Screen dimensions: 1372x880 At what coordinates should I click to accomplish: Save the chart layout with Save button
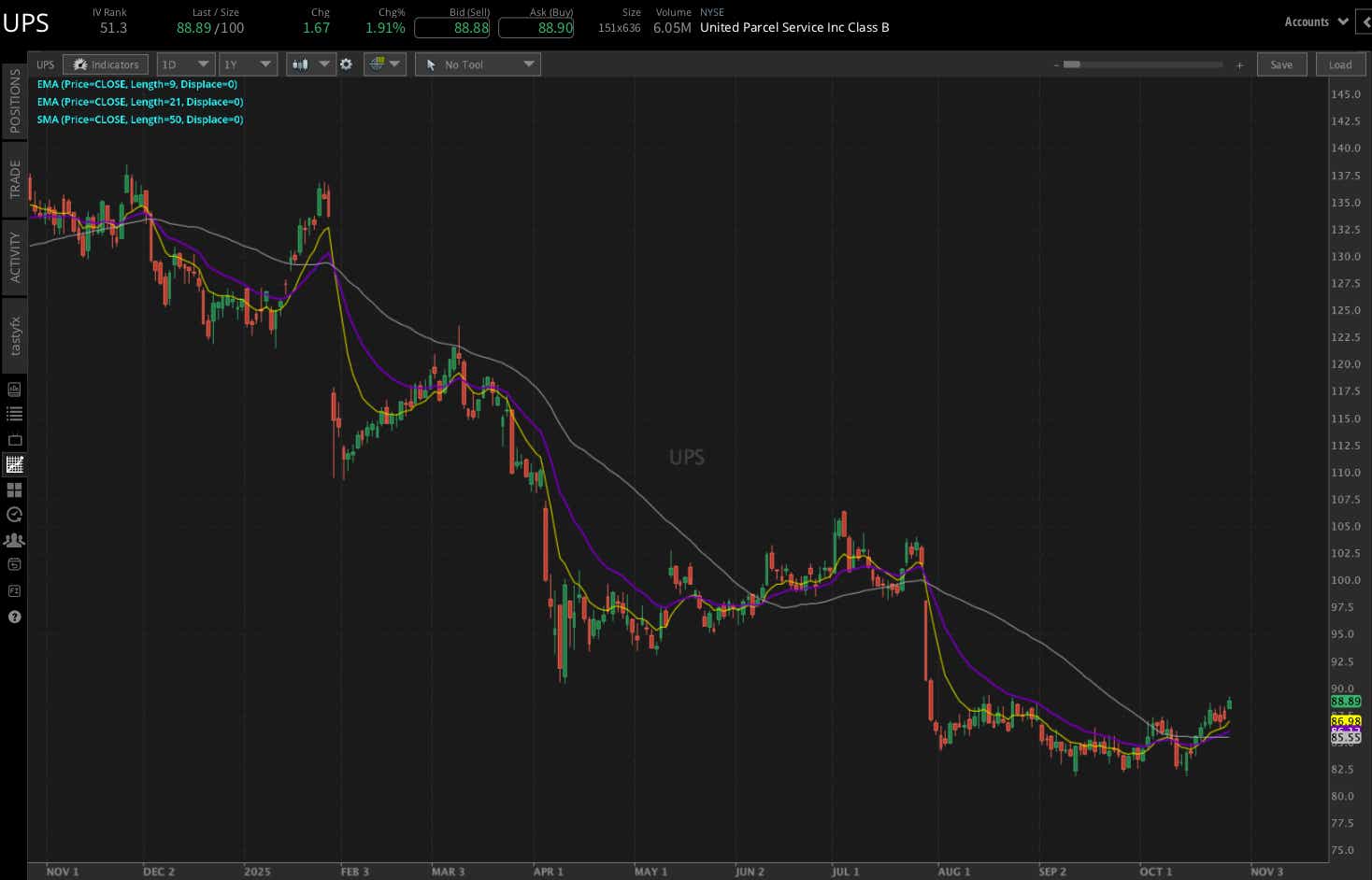(x=1281, y=64)
